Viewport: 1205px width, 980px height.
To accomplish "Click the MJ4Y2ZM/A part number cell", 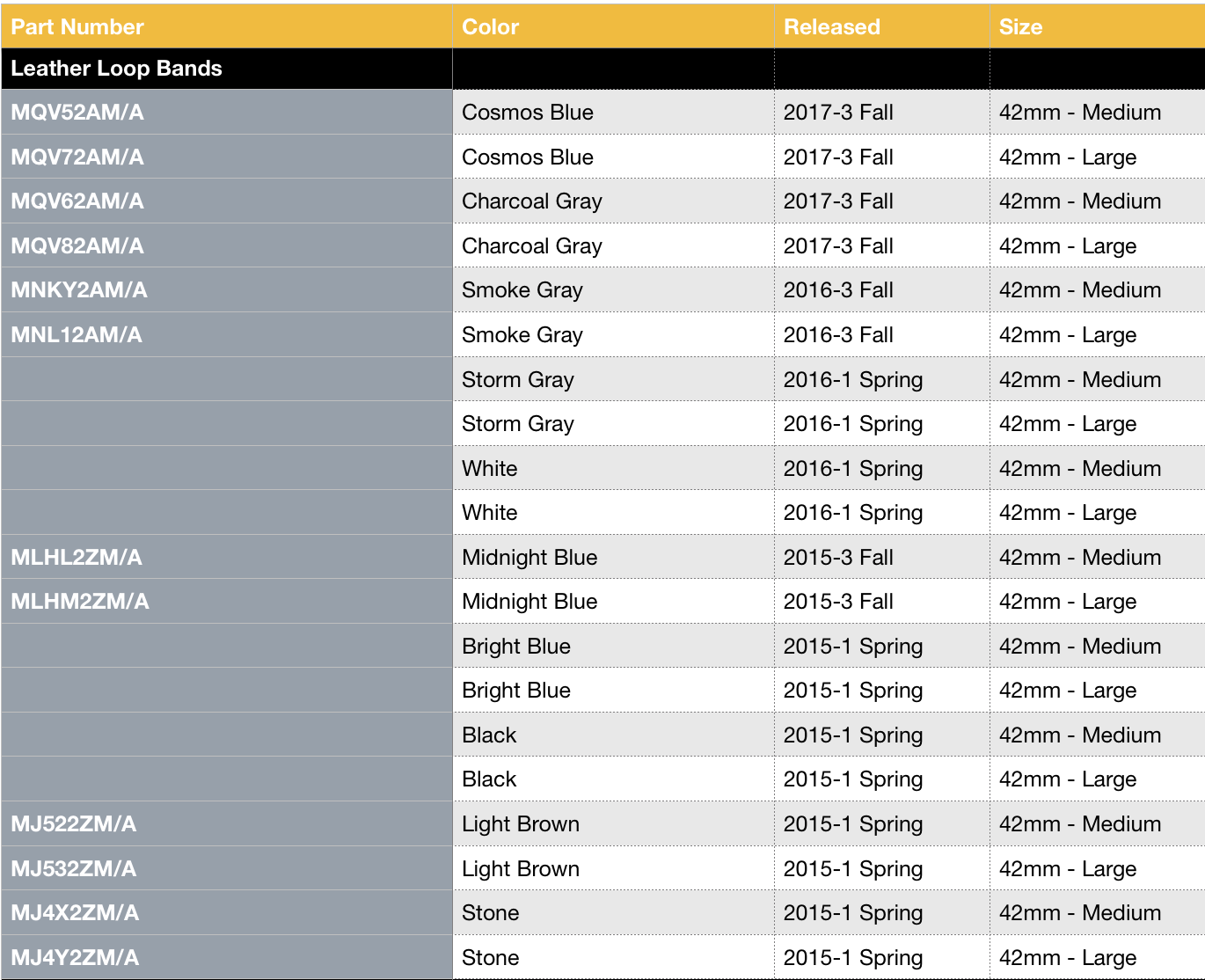I will coord(75,958).
